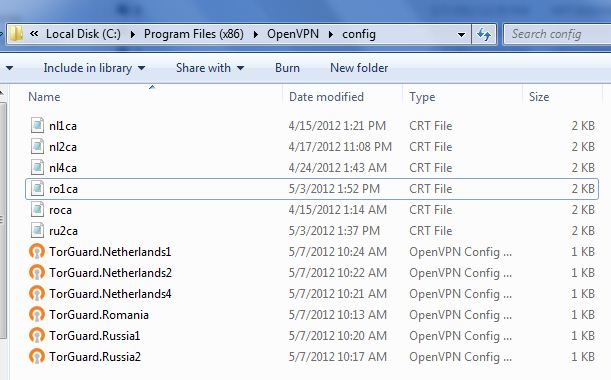Viewport: 611px width, 380px height.
Task: Click the folder icon in the address bar
Action: pos(16,34)
